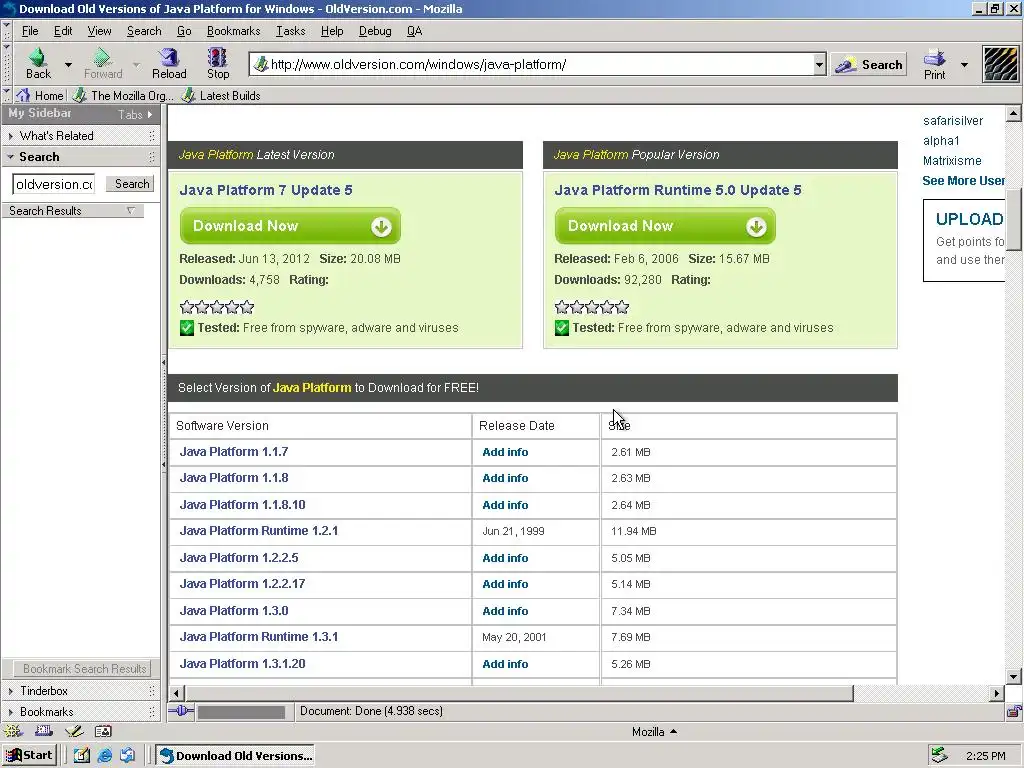Click the Start button
The image size is (1024, 768).
point(29,756)
